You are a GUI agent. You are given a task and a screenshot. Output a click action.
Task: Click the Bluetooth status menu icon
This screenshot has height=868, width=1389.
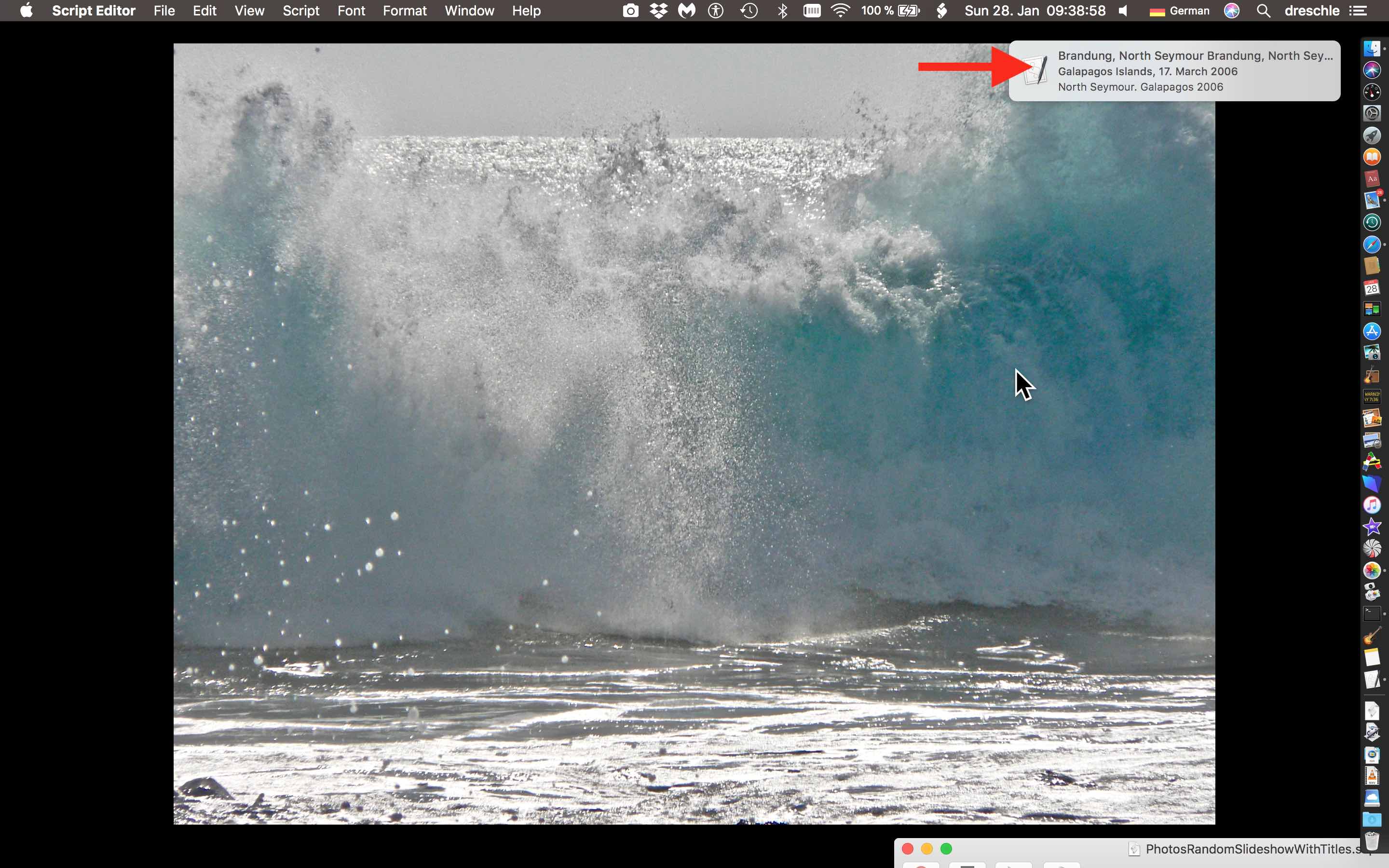click(782, 10)
